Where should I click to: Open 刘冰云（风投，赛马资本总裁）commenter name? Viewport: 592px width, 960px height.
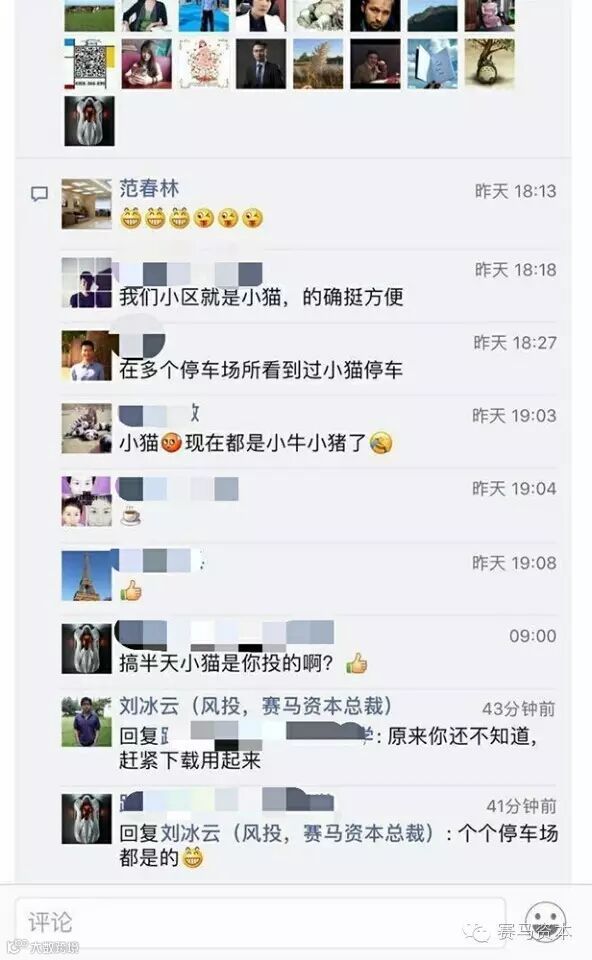point(256,706)
